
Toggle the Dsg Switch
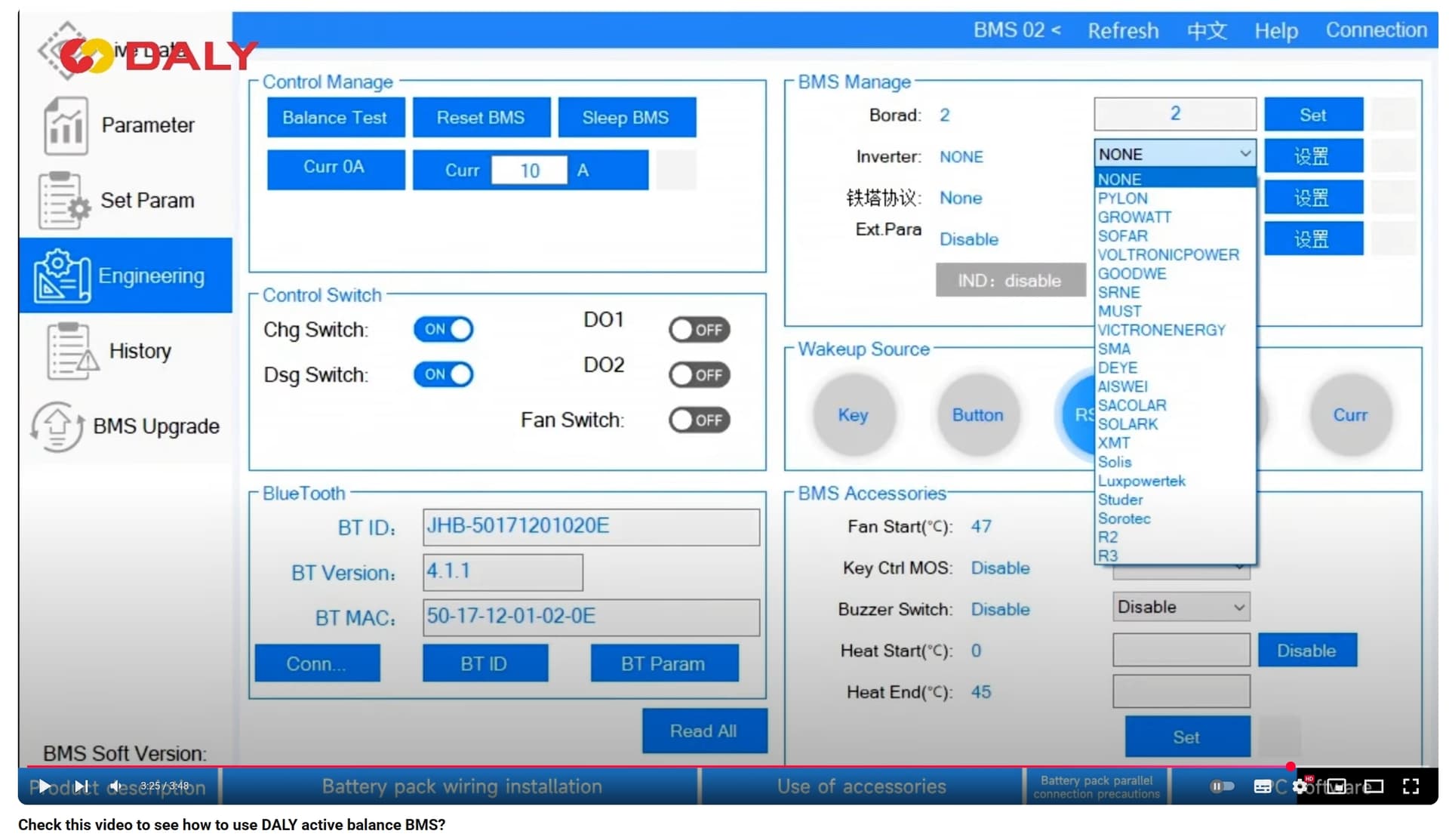443,375
